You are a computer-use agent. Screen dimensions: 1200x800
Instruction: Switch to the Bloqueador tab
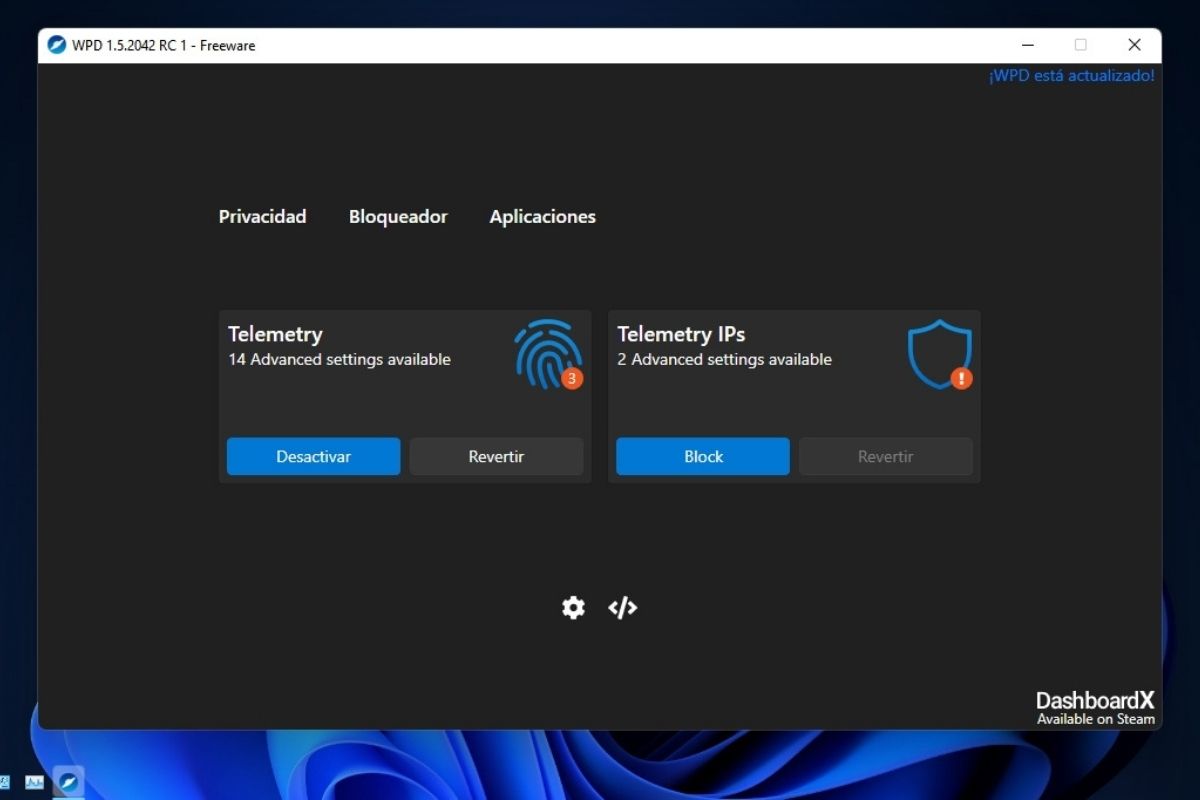(x=398, y=216)
